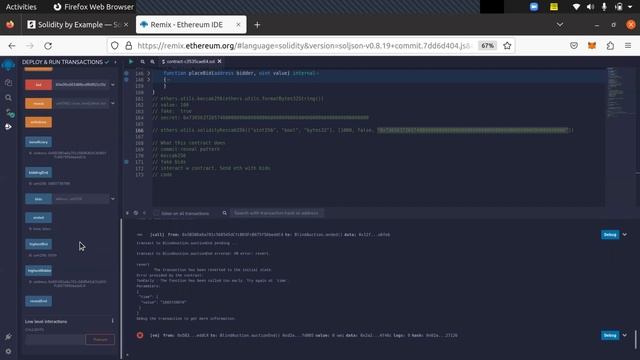Close the contract .sol editor tab

(219, 61)
